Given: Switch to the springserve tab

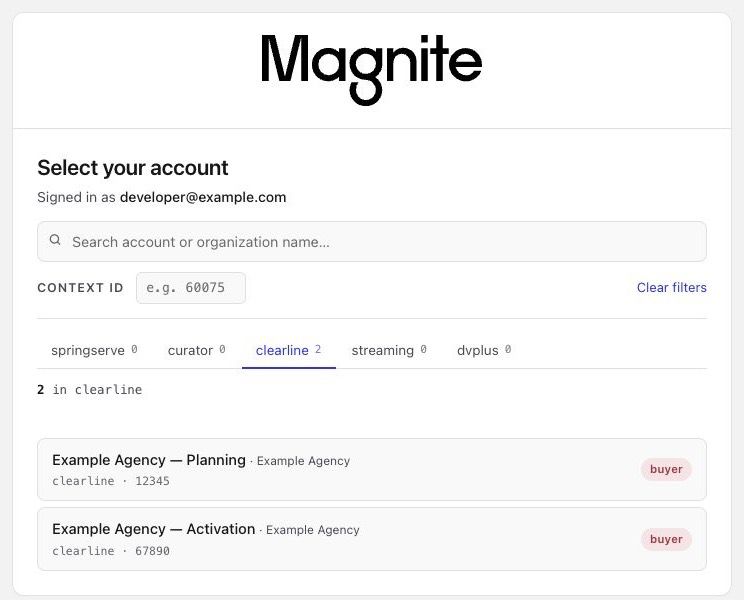Looking at the screenshot, I should (x=94, y=351).
